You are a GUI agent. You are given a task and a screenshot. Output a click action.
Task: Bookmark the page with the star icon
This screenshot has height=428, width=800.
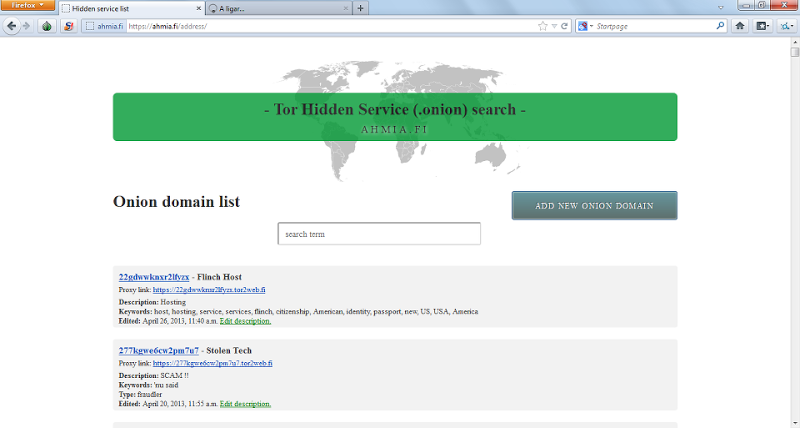(542, 26)
